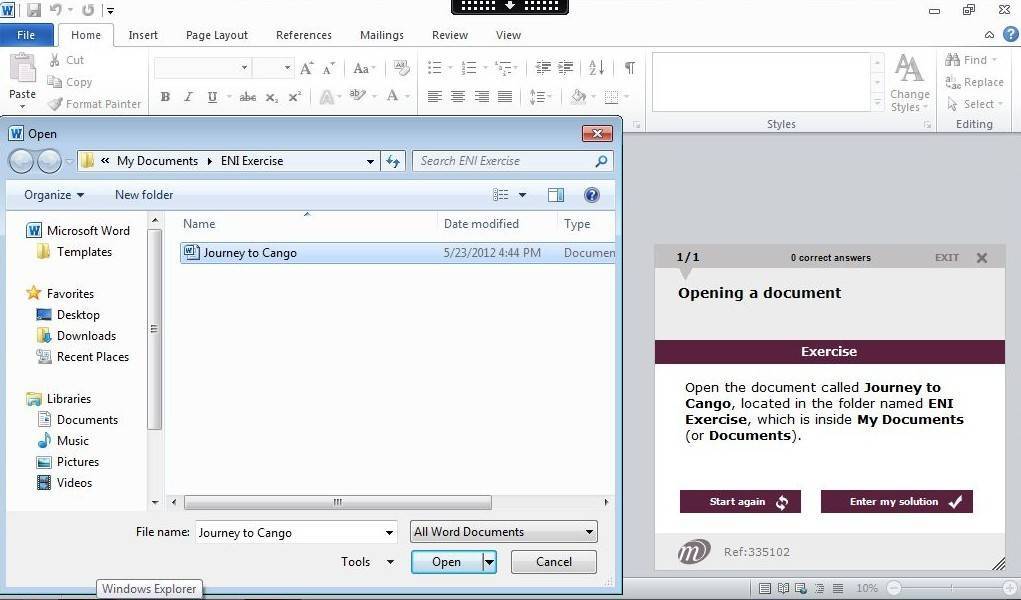Click the Back arrow in Open dialog
The width and height of the screenshot is (1021, 600).
coord(20,161)
